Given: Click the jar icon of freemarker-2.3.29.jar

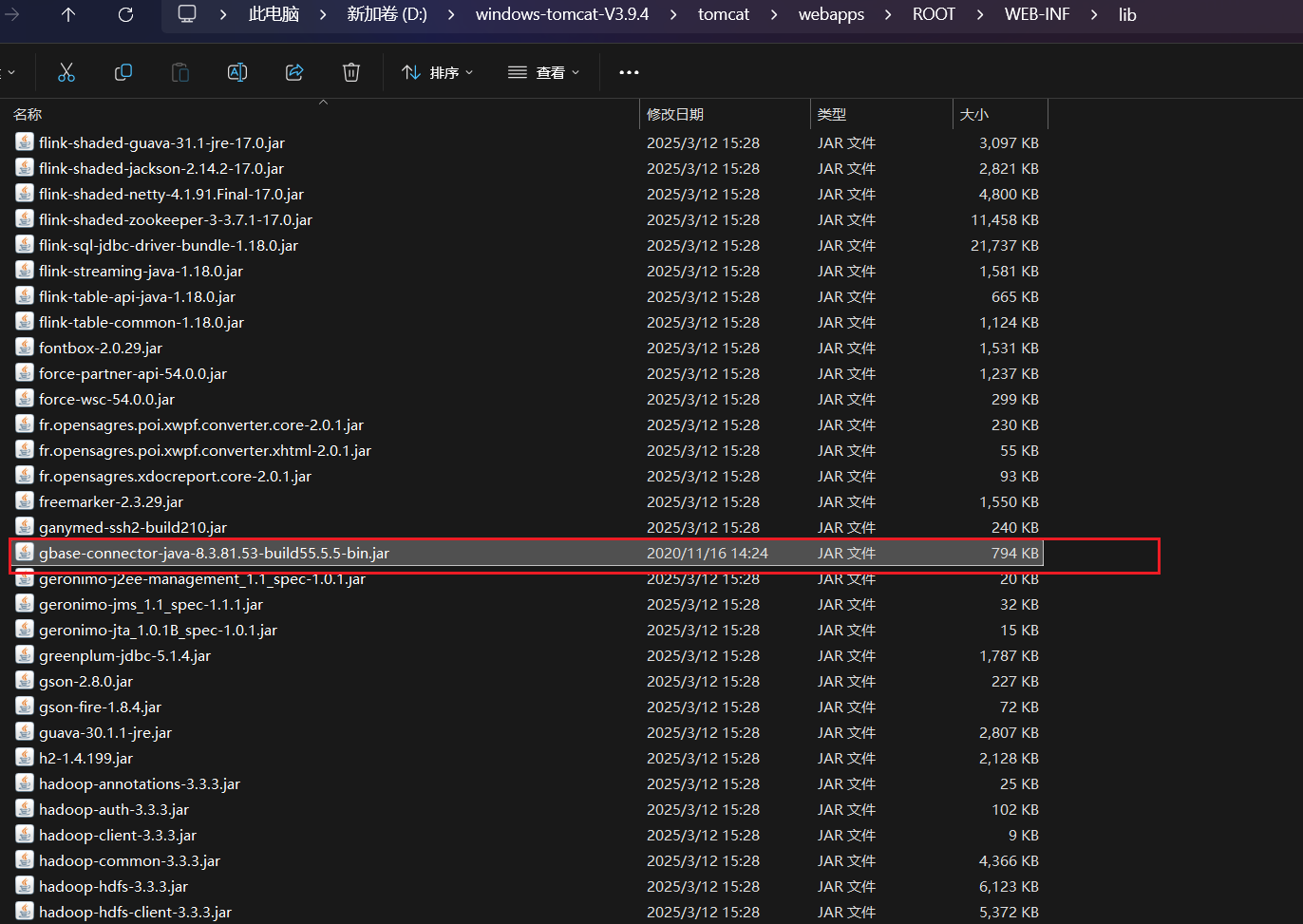Looking at the screenshot, I should click(x=25, y=501).
